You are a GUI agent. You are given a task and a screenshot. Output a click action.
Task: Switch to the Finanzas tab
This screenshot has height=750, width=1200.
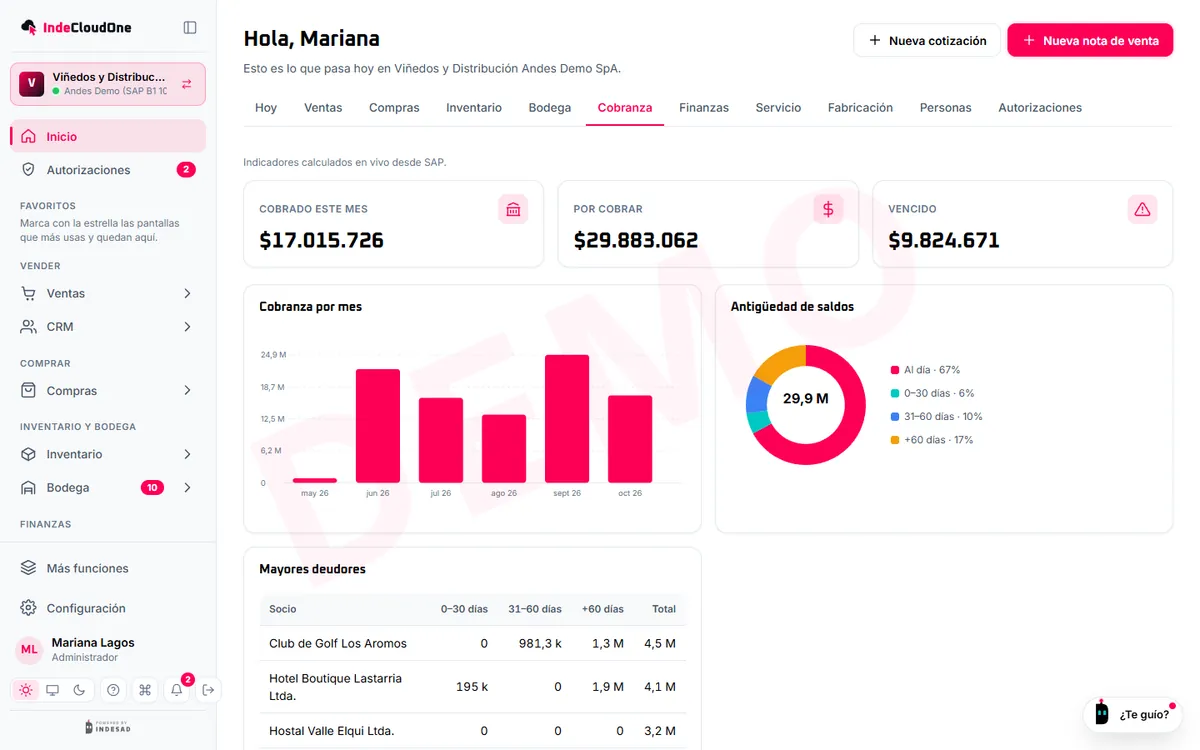click(704, 107)
